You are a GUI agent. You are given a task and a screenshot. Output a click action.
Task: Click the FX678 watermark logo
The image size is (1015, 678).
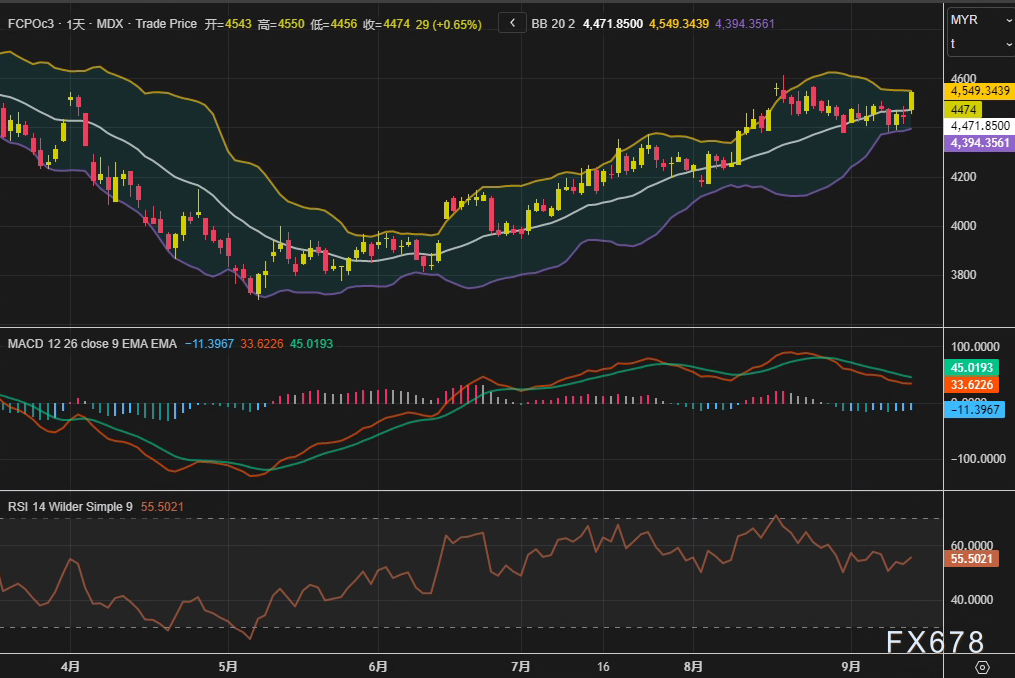[934, 642]
